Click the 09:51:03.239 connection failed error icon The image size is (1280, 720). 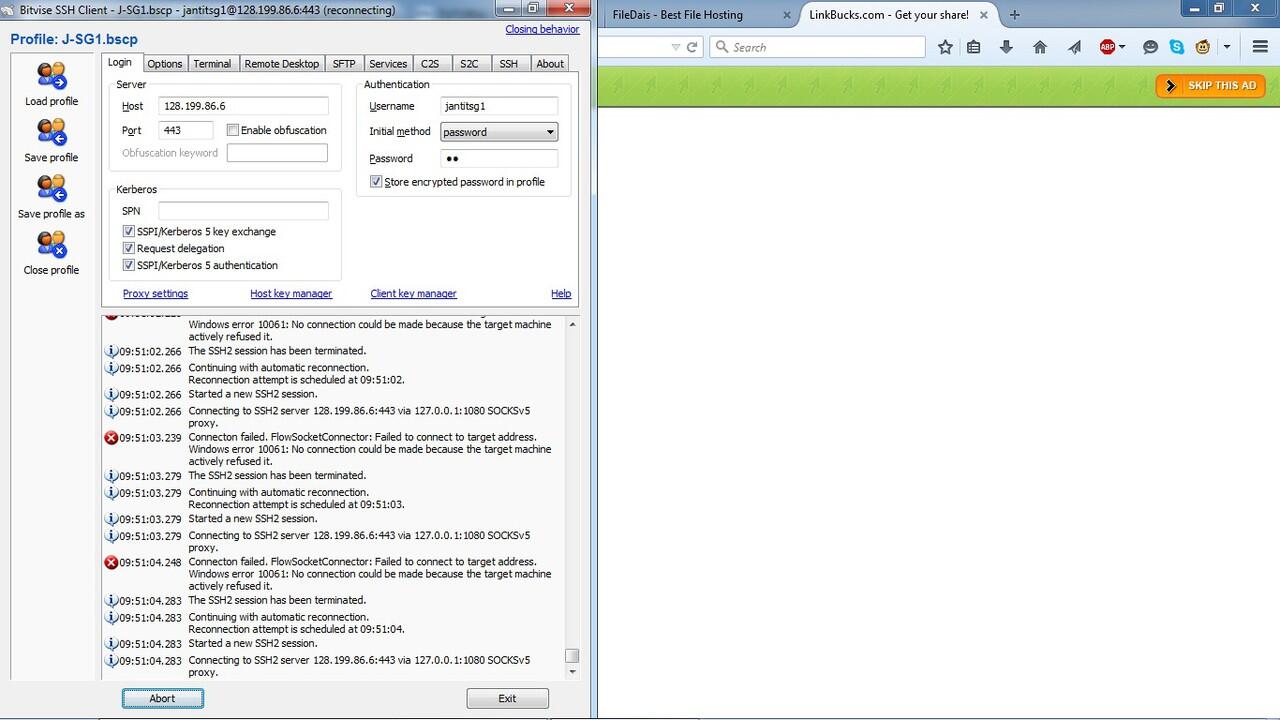(x=111, y=437)
